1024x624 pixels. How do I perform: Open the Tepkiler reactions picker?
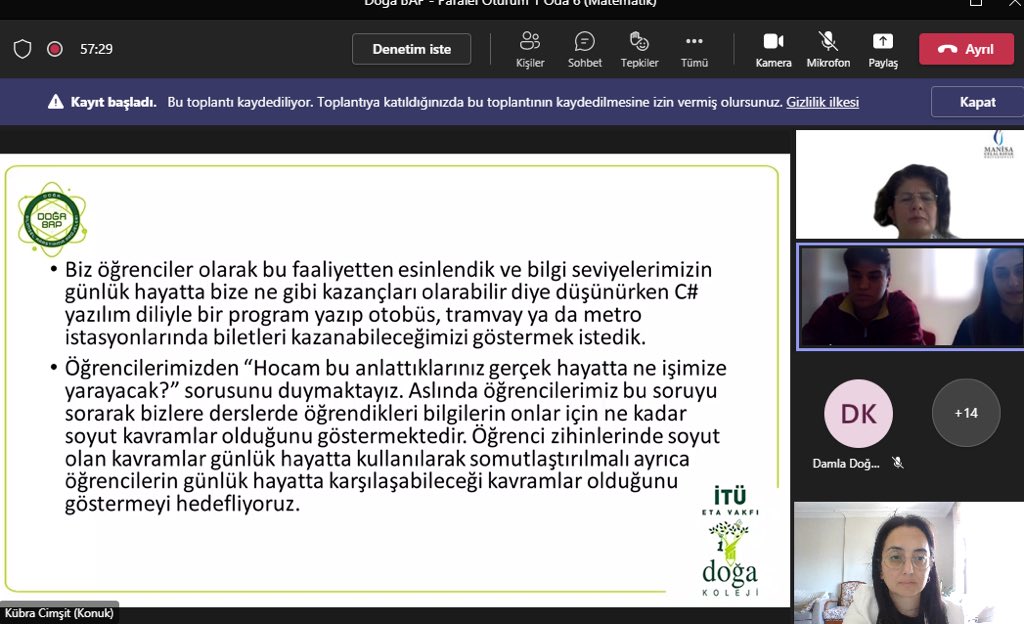pos(639,48)
